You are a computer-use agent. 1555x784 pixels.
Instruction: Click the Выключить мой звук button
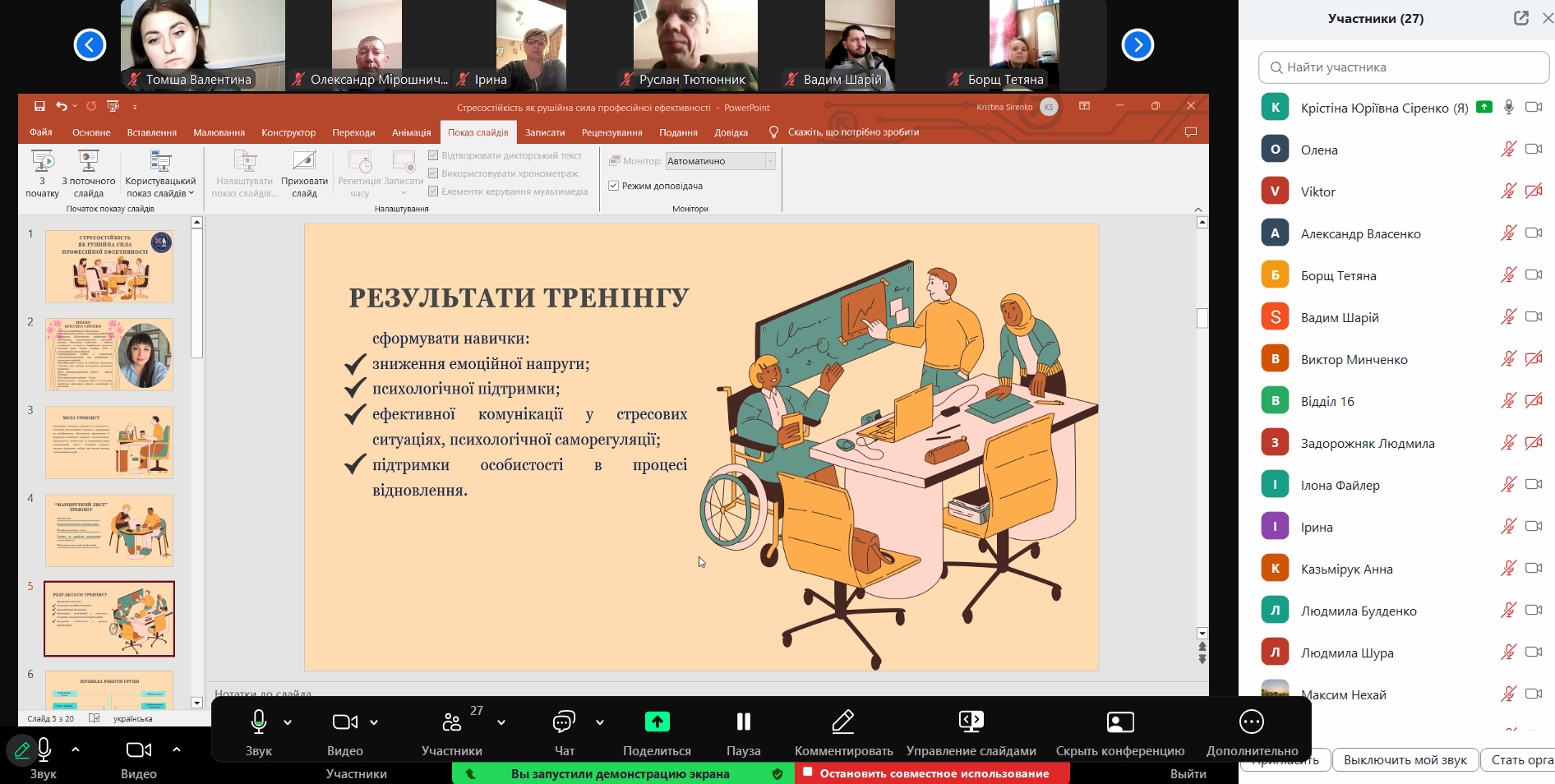pos(1405,760)
